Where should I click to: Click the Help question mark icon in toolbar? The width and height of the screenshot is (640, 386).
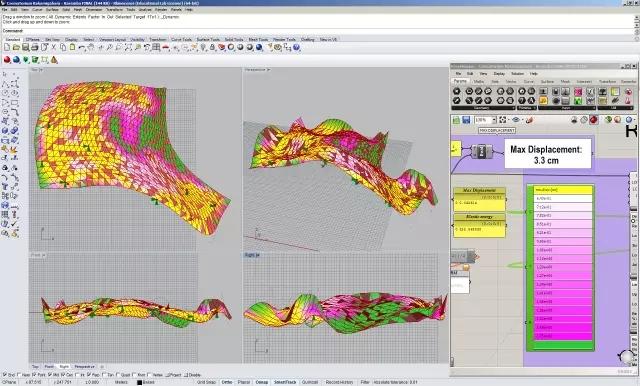[x=297, y=48]
